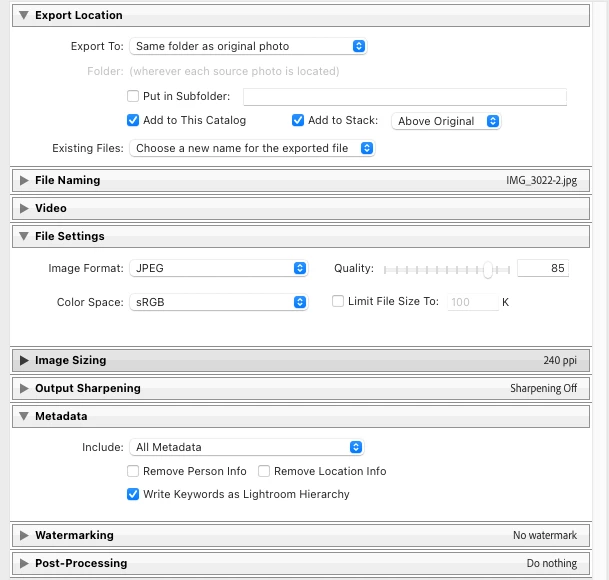Screen dimensions: 609x580
Task: Collapse the Export Location section
Action: (x=24, y=15)
